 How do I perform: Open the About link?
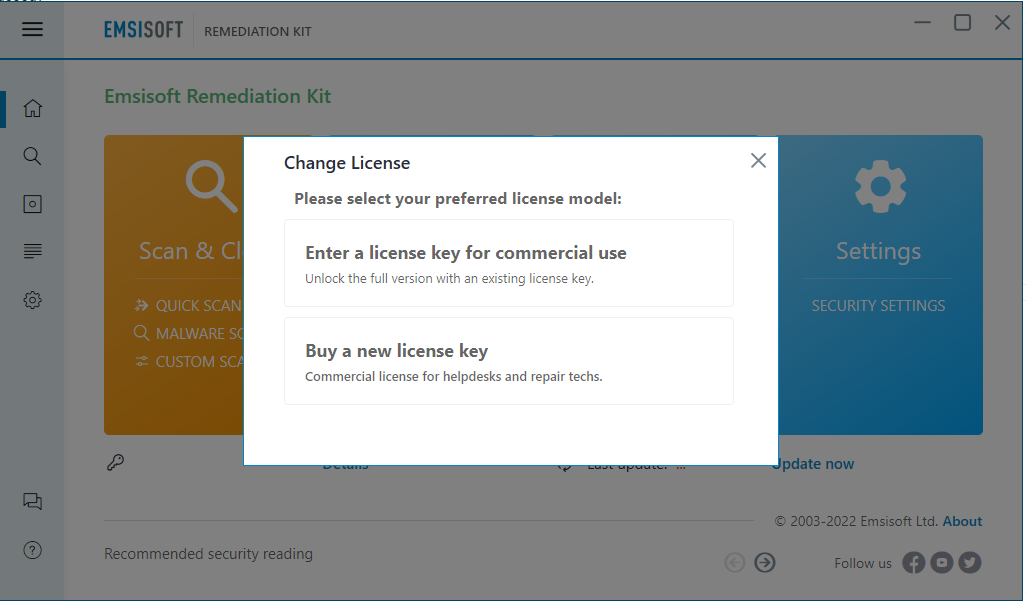[x=962, y=522]
